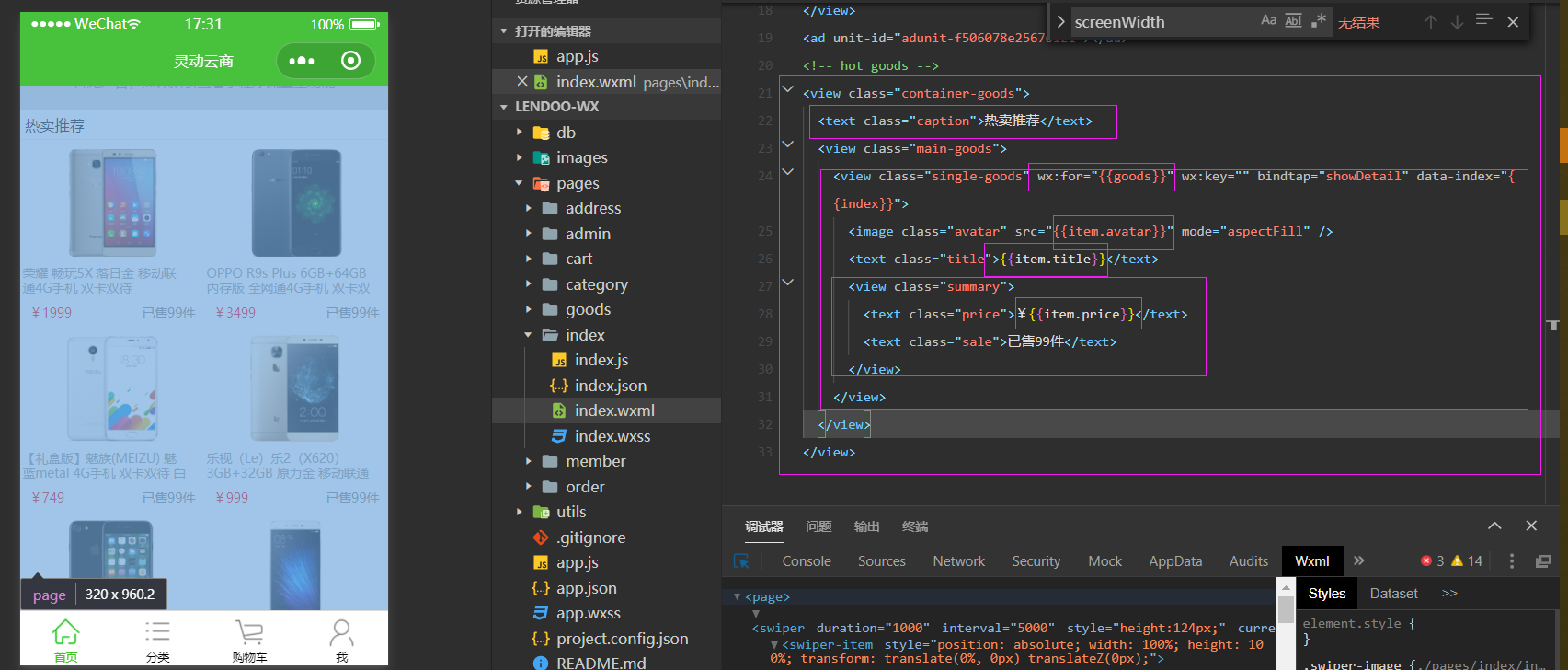The width and height of the screenshot is (1568, 670).
Task: Tap the 荣耀 畅玩5X product image
Action: click(x=112, y=203)
